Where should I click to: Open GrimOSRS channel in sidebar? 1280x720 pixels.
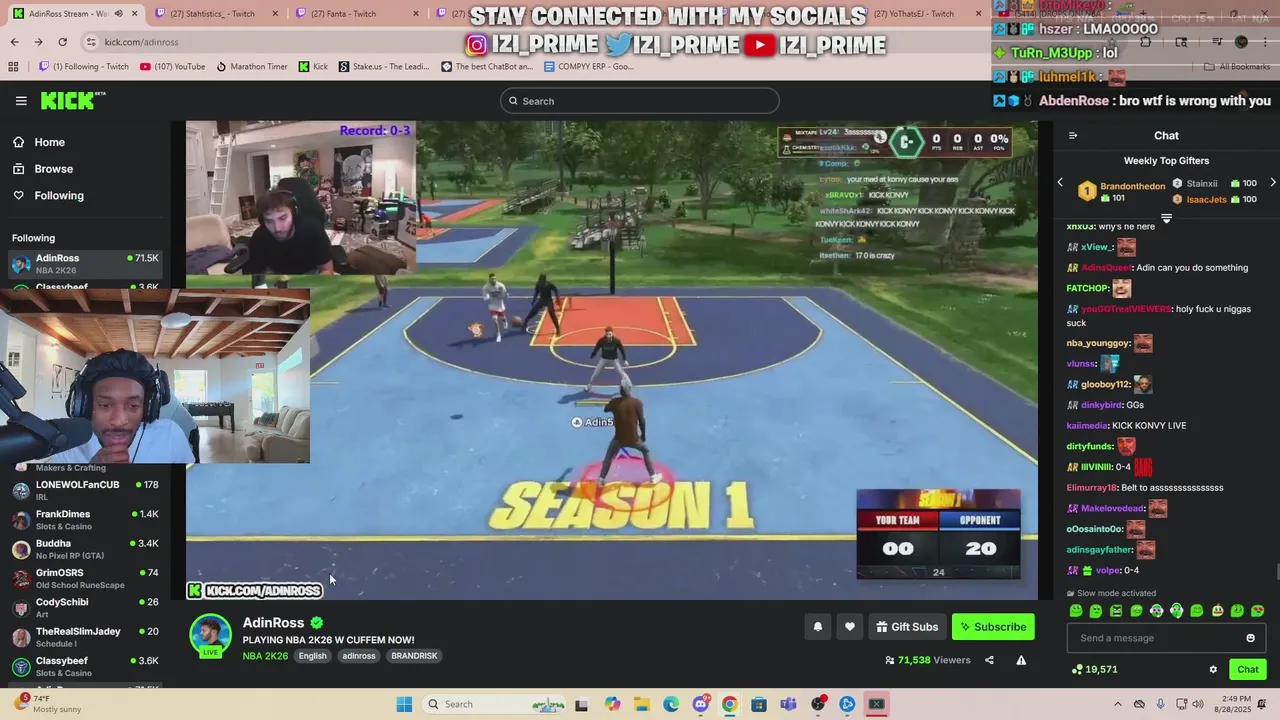pyautogui.click(x=85, y=579)
